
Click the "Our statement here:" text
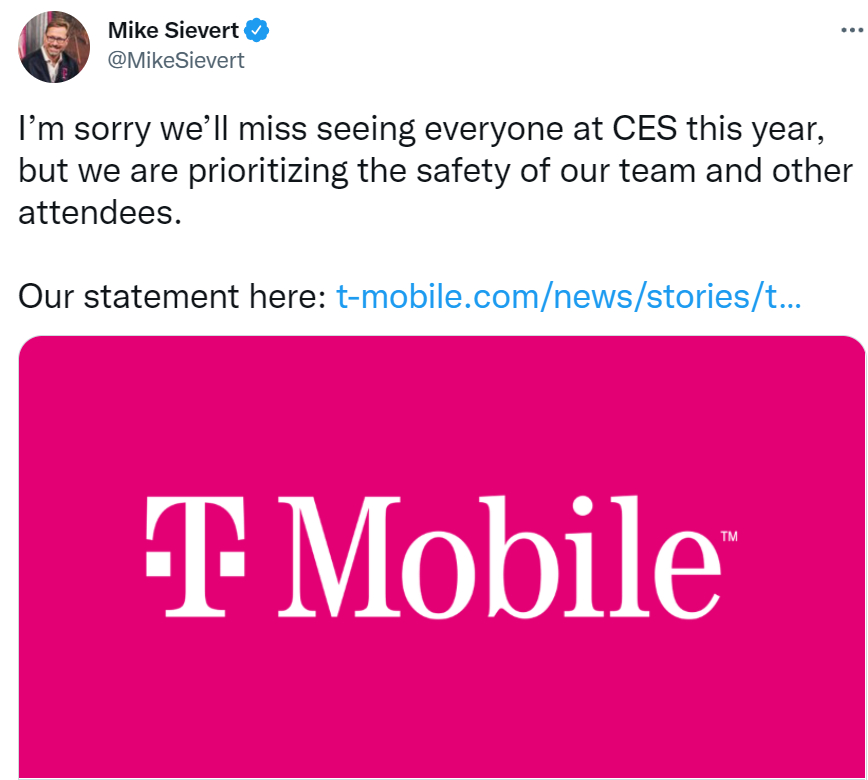tap(173, 298)
